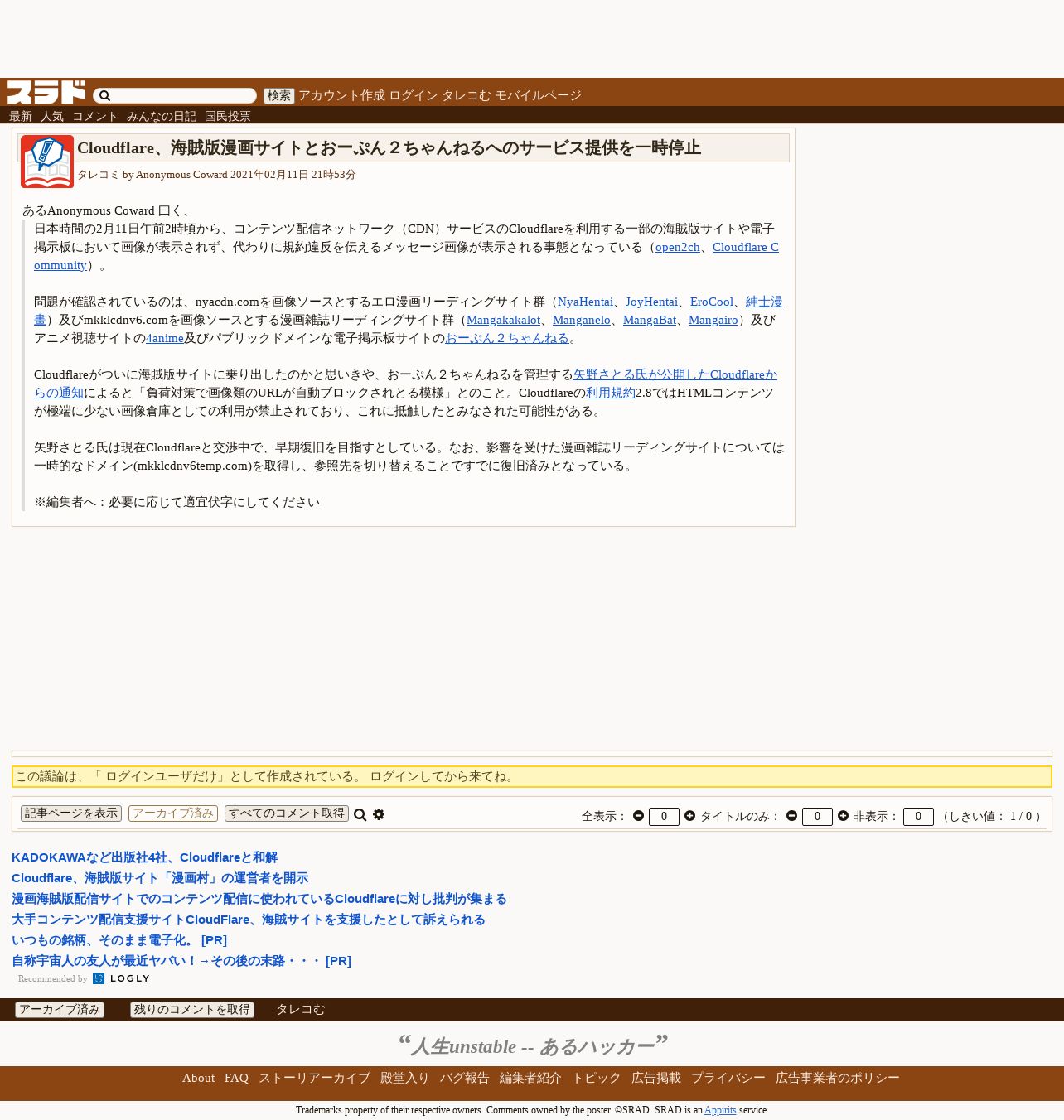This screenshot has height=1120, width=1064.
Task: Follow the open2ch link
Action: pos(678,247)
